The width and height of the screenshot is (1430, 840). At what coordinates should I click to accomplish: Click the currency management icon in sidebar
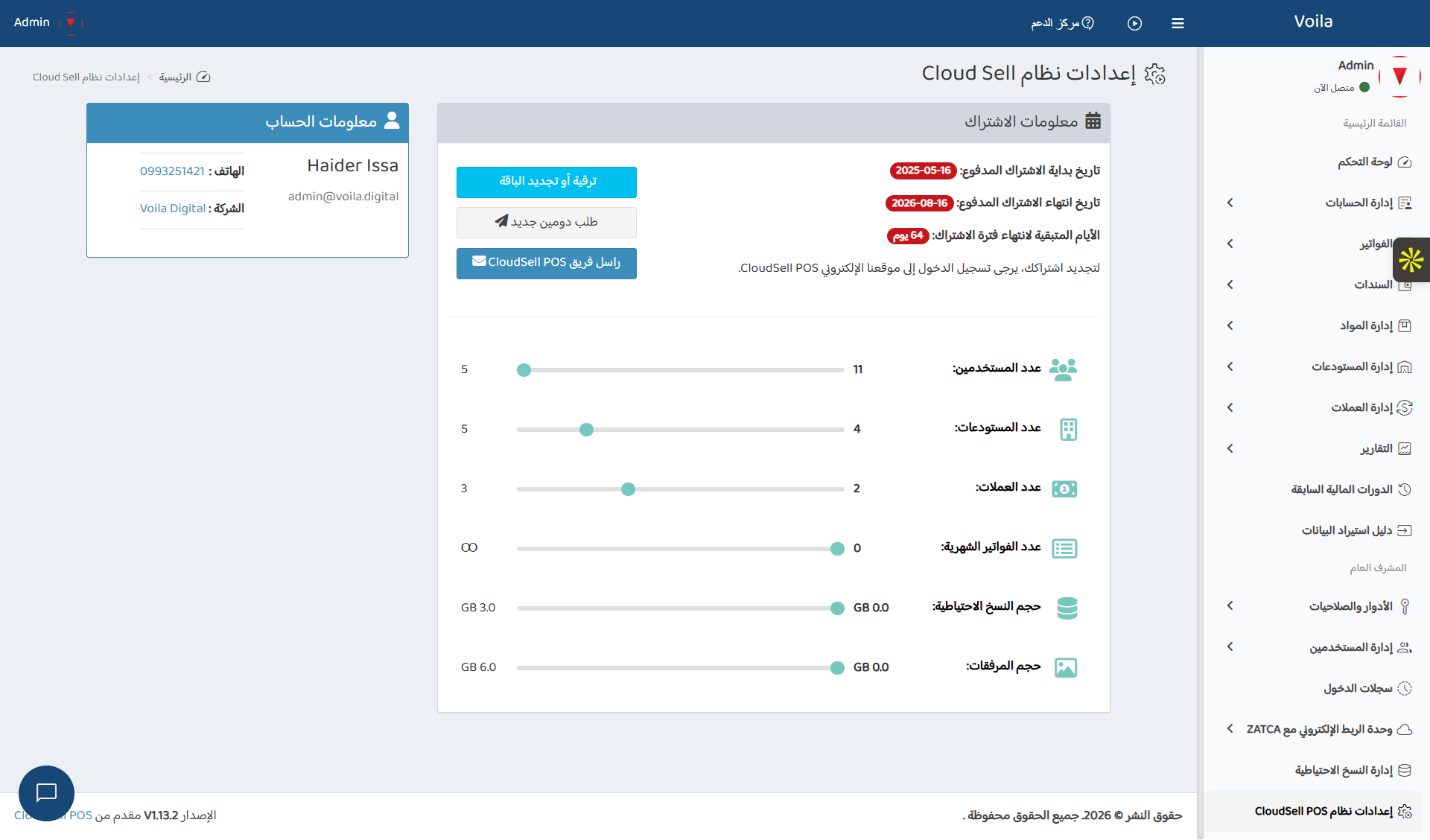[1405, 408]
